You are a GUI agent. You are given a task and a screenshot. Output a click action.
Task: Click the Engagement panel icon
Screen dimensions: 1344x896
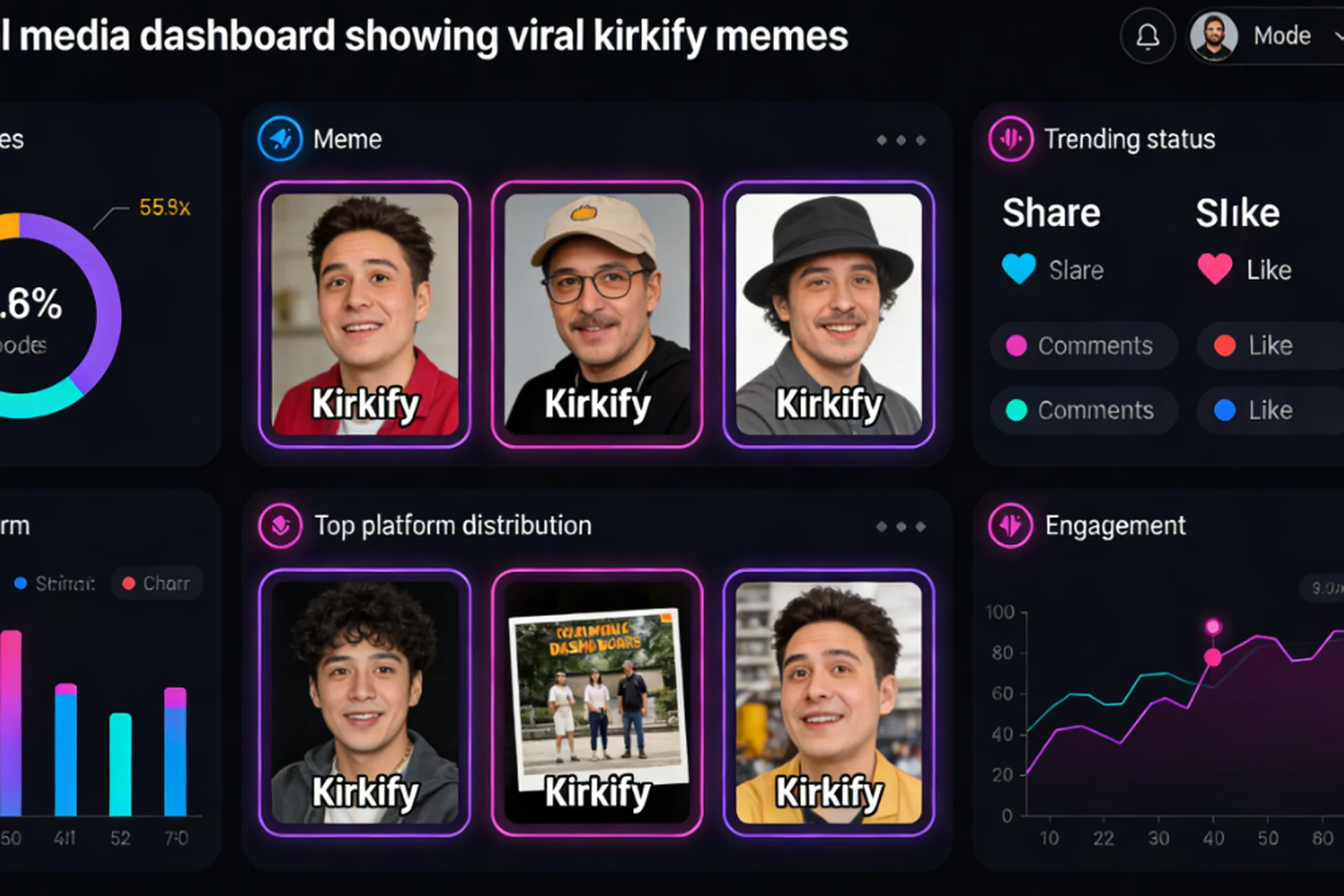click(1010, 525)
